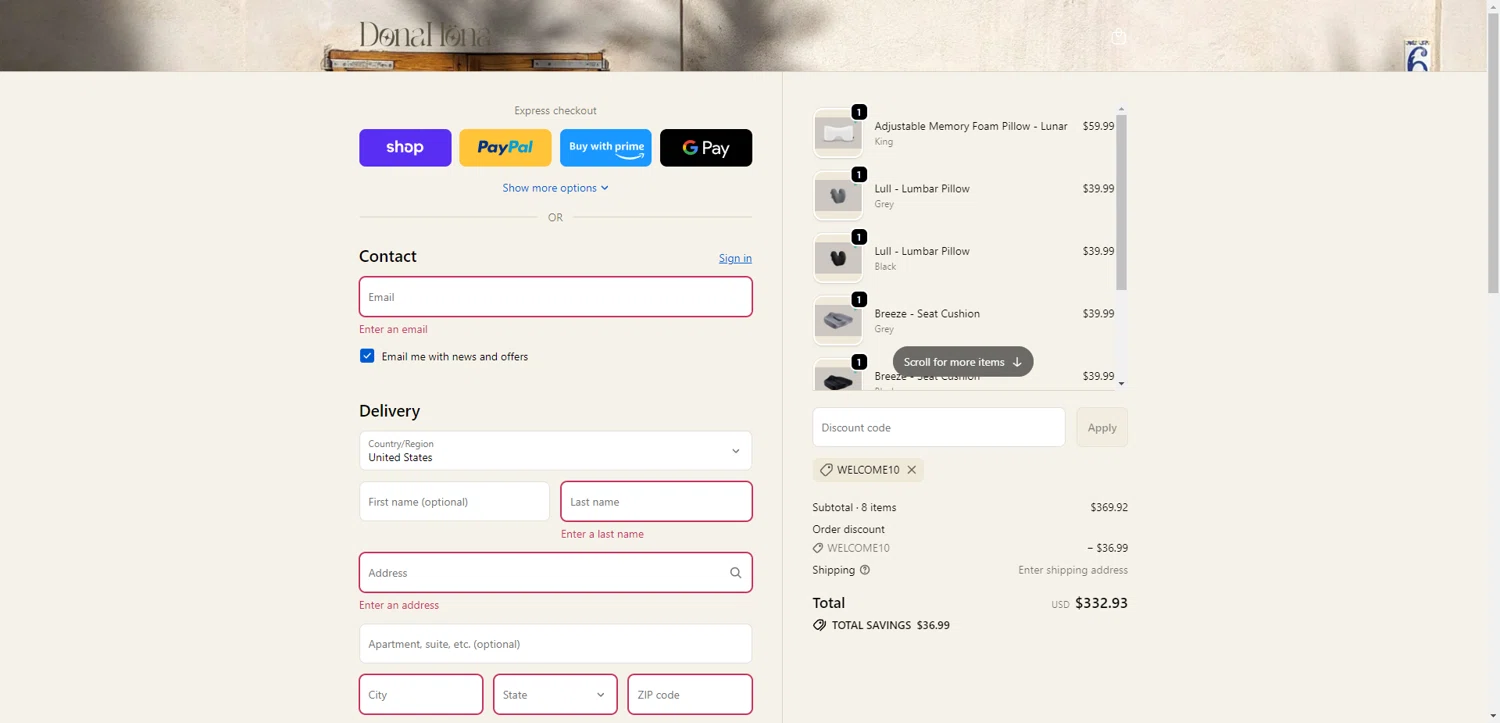Screen dimensions: 1500x723
Task: Click the Subtotal · 8 items label
Action: point(854,507)
